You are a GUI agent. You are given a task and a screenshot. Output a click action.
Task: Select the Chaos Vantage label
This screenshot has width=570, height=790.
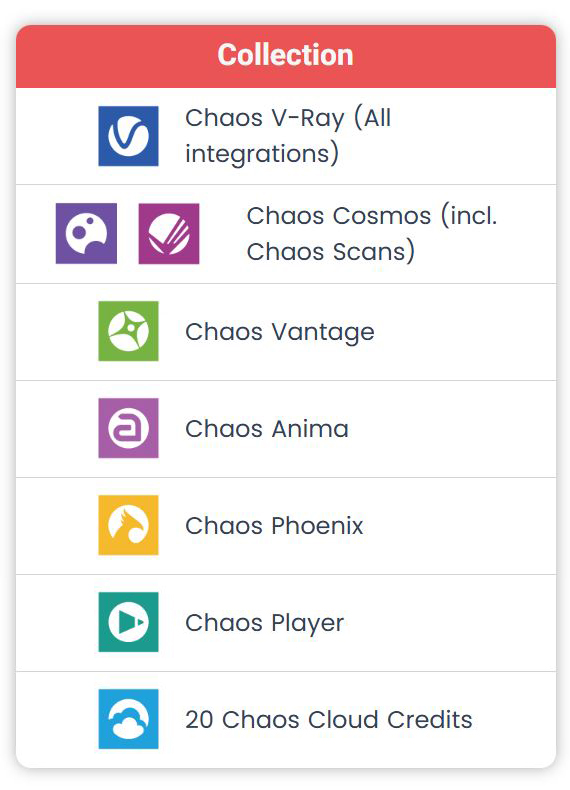tap(280, 332)
